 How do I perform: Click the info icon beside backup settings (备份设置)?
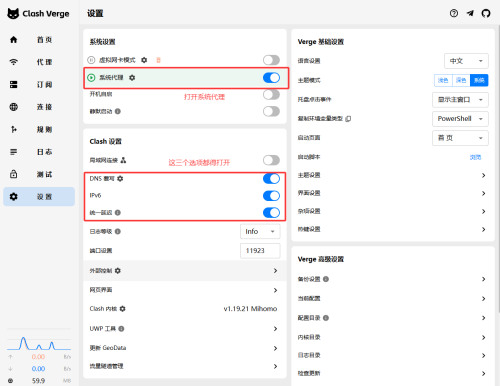point(326,279)
